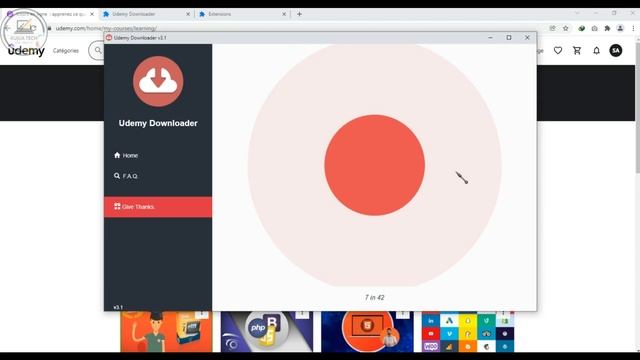This screenshot has width=640, height=360.
Task: Open a new browser tab
Action: point(299,14)
